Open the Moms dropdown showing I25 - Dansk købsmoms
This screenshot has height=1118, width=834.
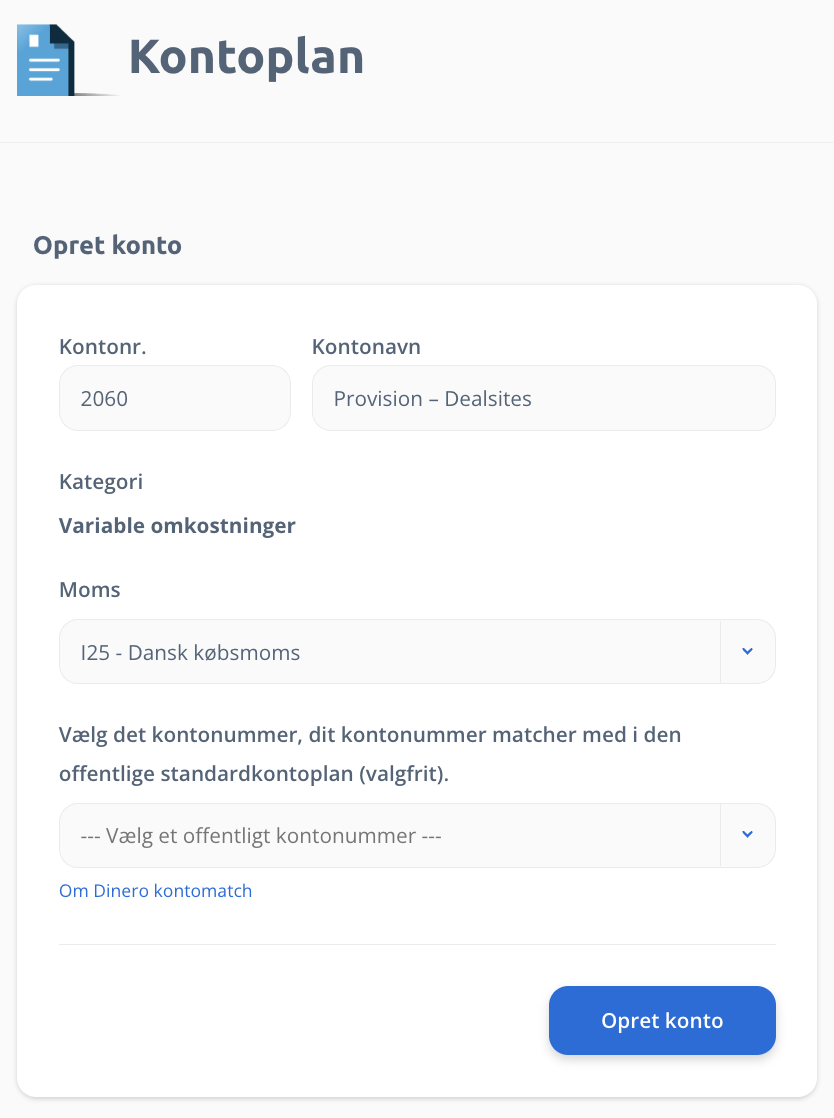coord(417,652)
